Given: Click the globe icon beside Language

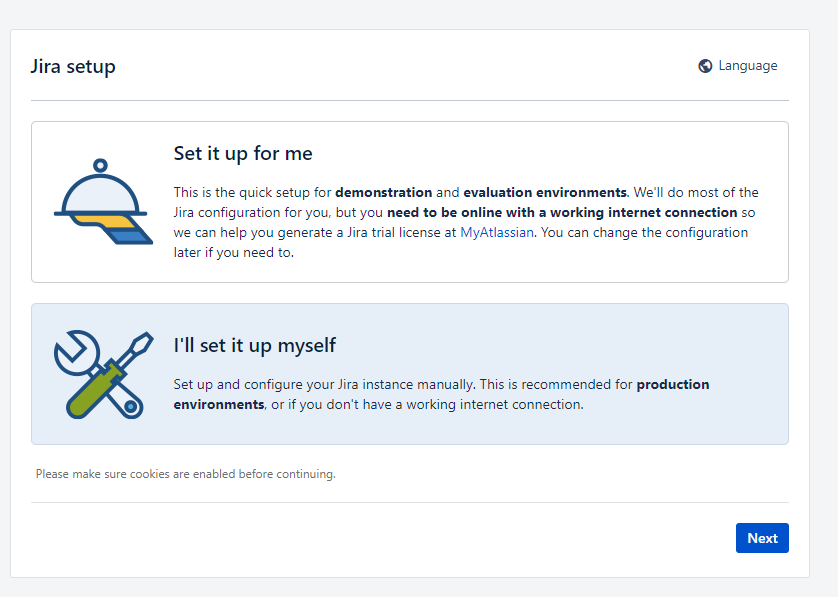Looking at the screenshot, I should pos(705,66).
